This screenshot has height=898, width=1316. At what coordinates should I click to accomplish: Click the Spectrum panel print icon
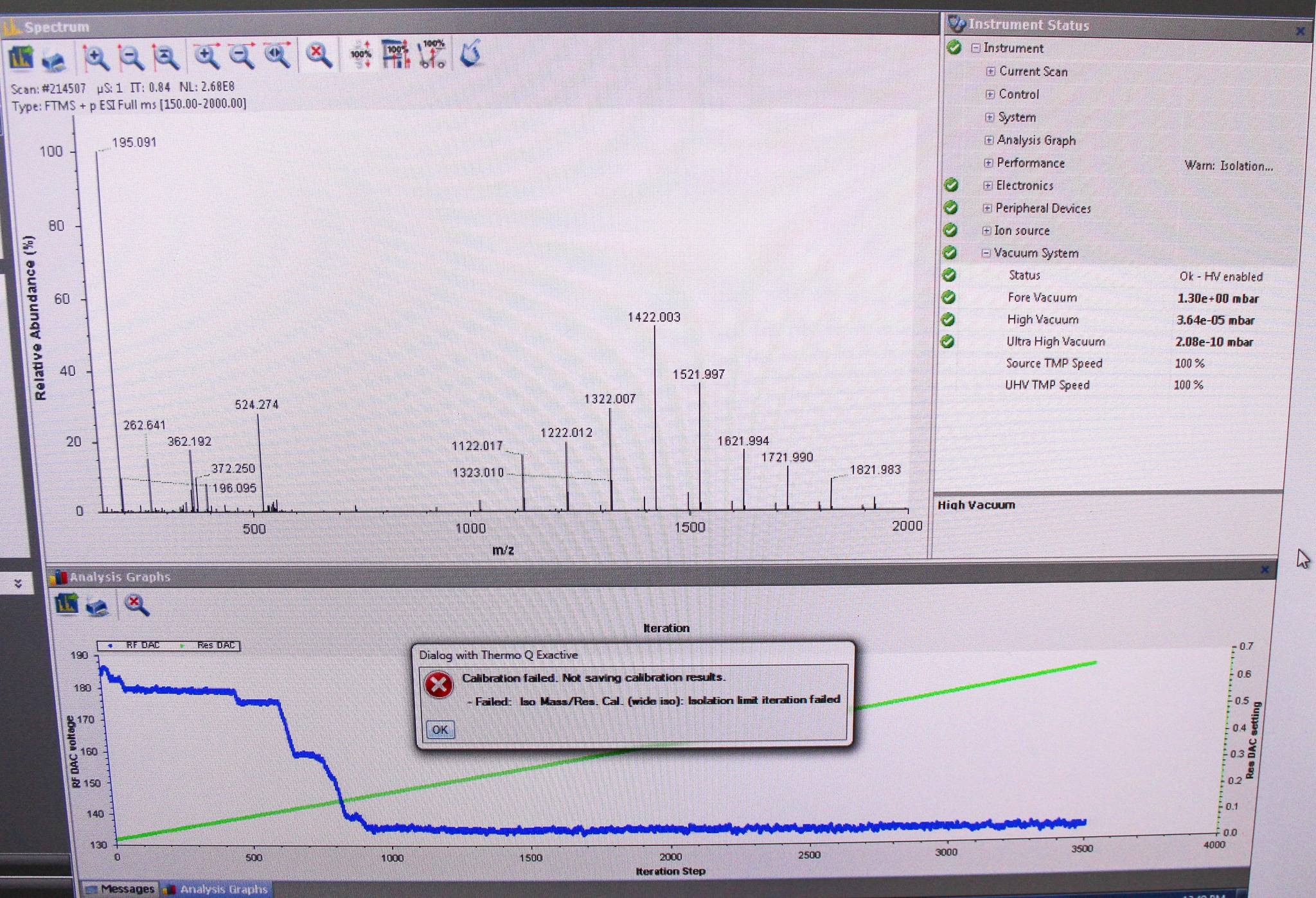click(54, 61)
